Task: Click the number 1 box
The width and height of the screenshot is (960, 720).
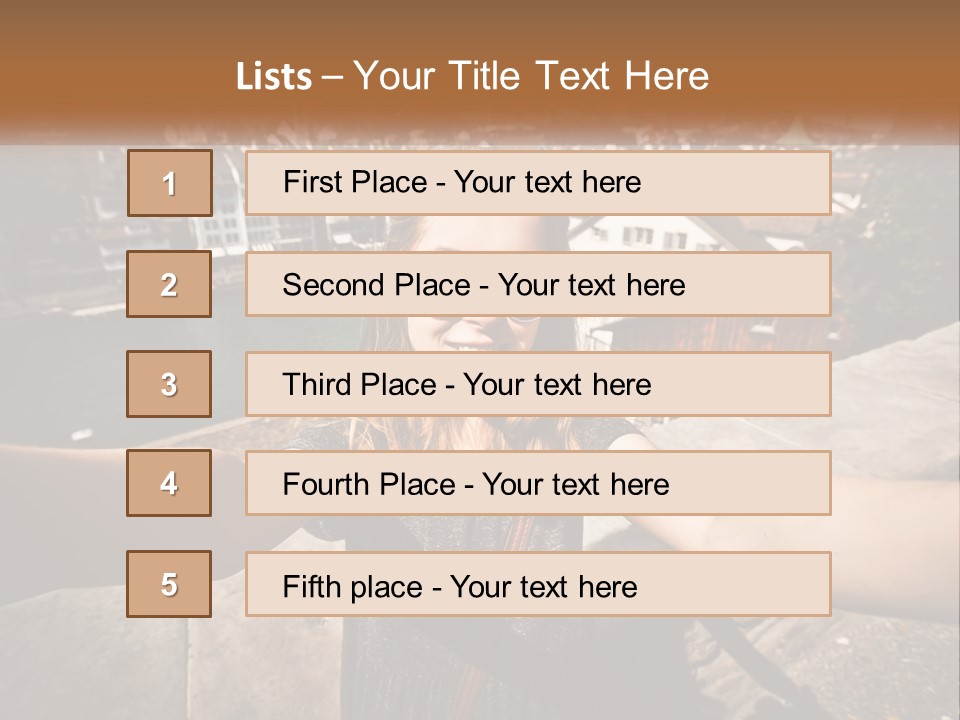Action: [170, 183]
